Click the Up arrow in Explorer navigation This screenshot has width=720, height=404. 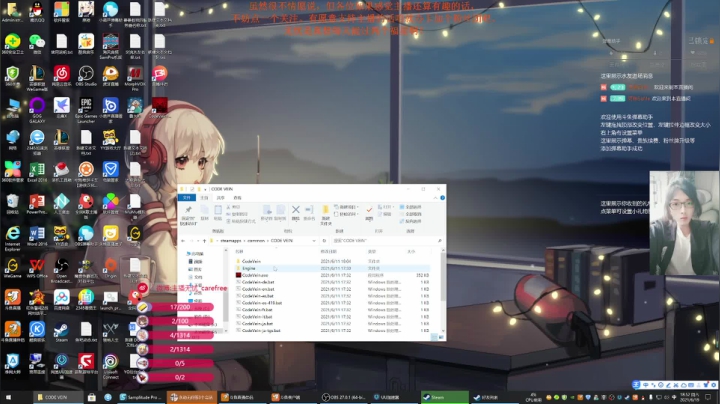pyautogui.click(x=204, y=241)
